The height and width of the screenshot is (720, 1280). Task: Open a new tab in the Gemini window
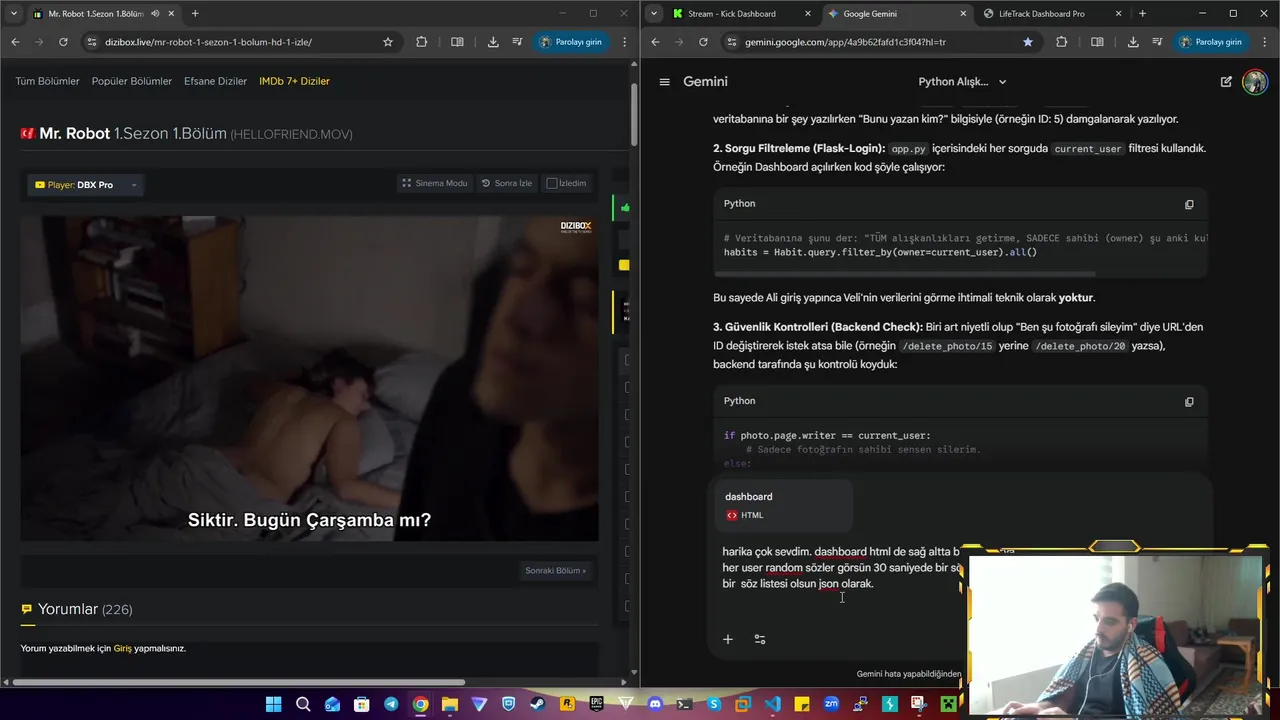(x=1142, y=14)
